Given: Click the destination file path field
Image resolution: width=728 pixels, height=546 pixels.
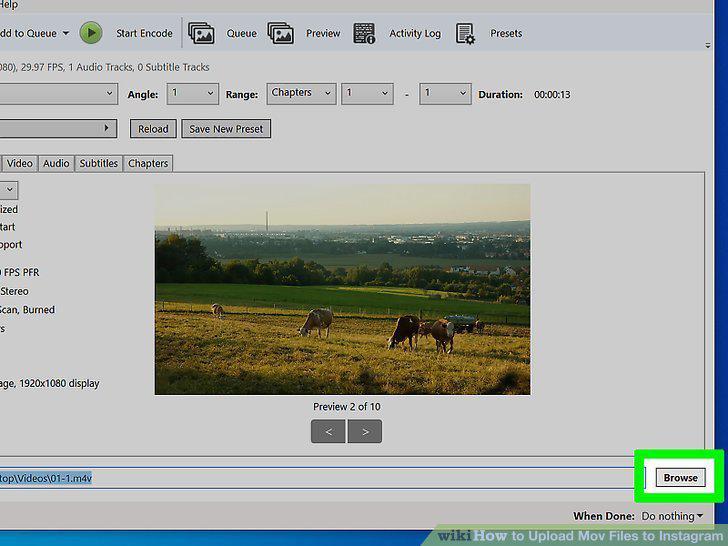Looking at the screenshot, I should pos(320,478).
